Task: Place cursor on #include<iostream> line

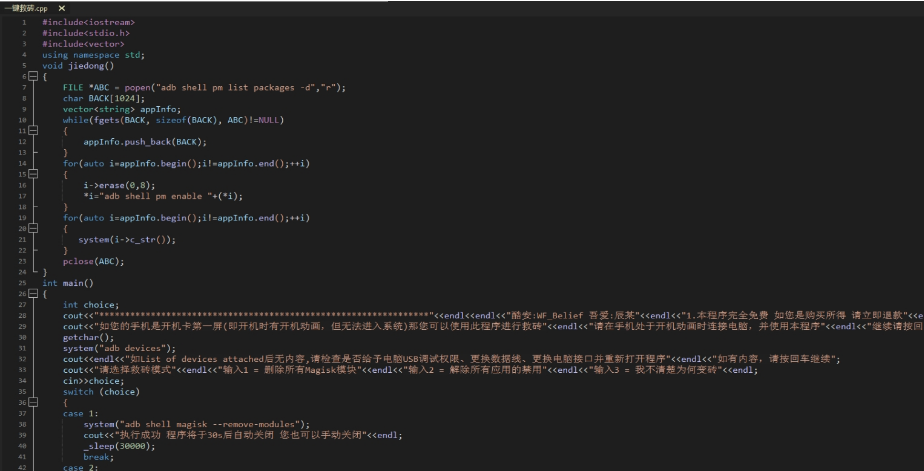Action: [x=88, y=22]
